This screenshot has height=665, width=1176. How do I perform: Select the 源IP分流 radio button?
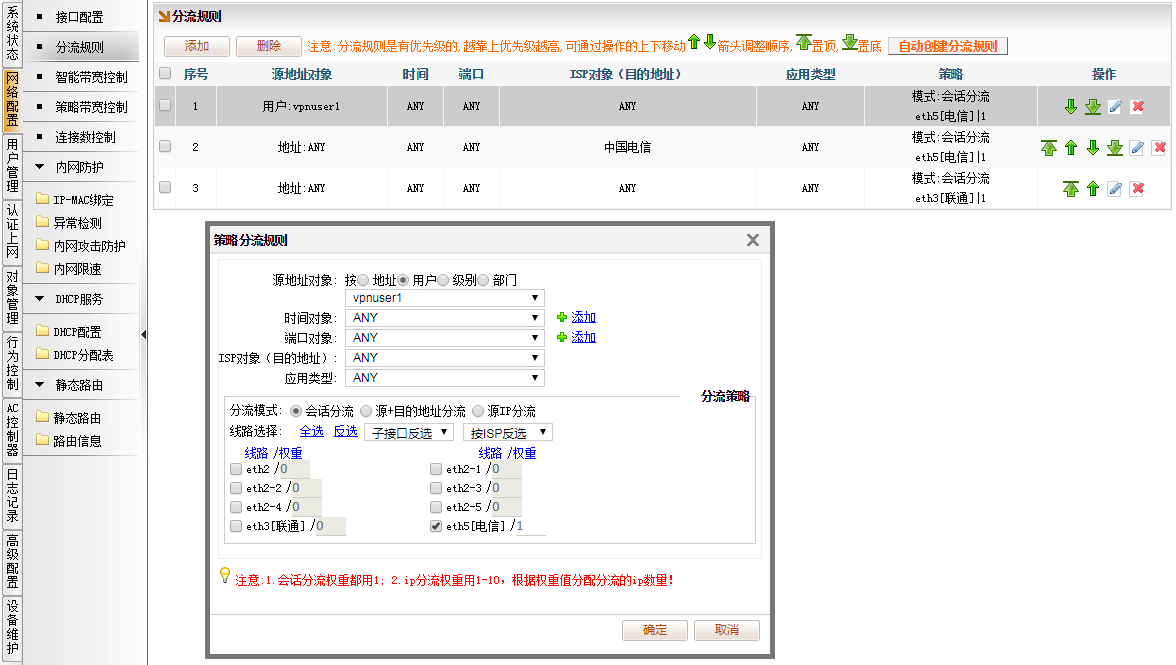pyautogui.click(x=479, y=411)
